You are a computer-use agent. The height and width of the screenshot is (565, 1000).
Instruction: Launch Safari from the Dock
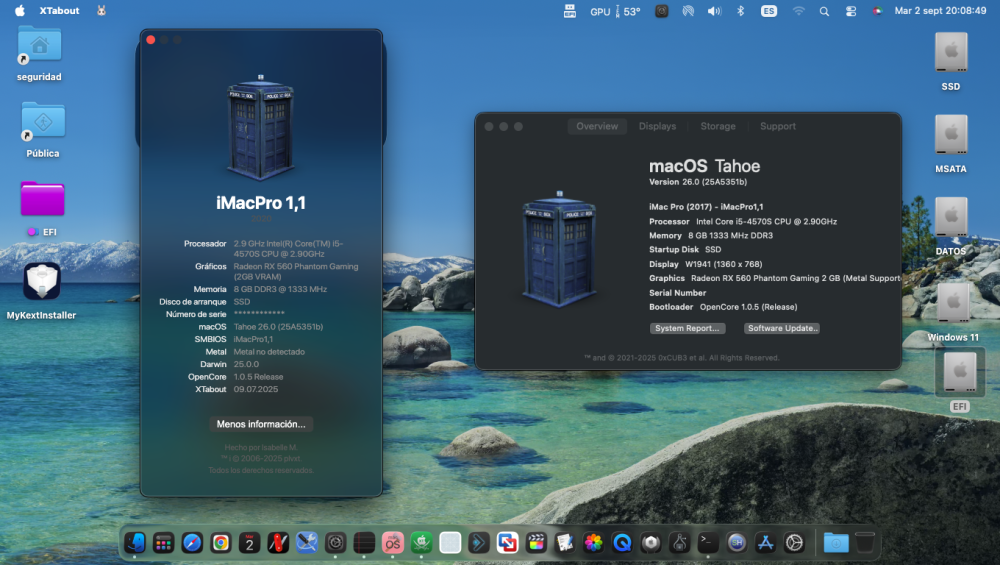tap(192, 543)
